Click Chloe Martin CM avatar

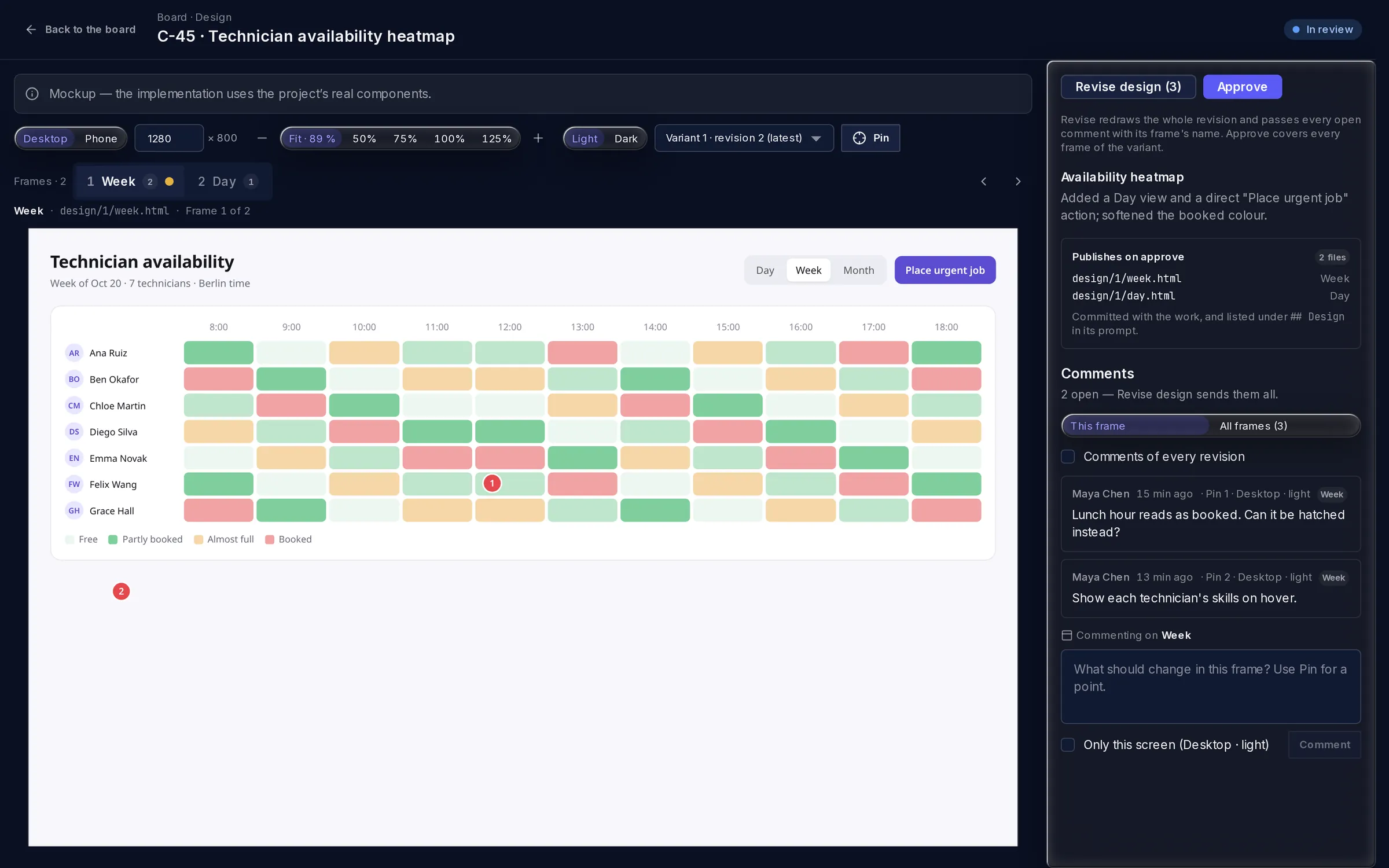[x=74, y=406]
